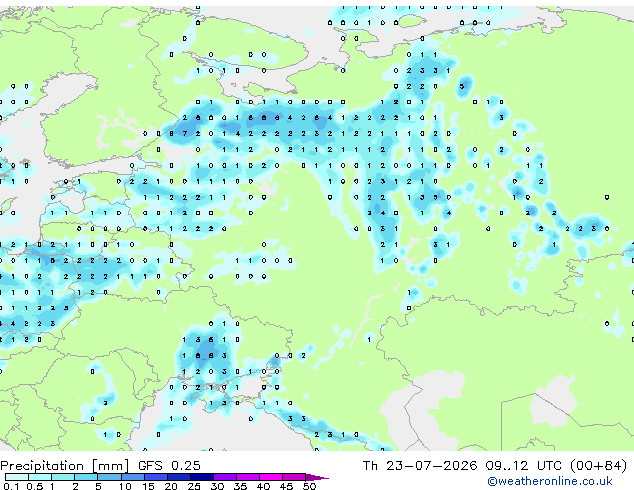
Task: Click the '40' legend scale label
Action: [263, 486]
